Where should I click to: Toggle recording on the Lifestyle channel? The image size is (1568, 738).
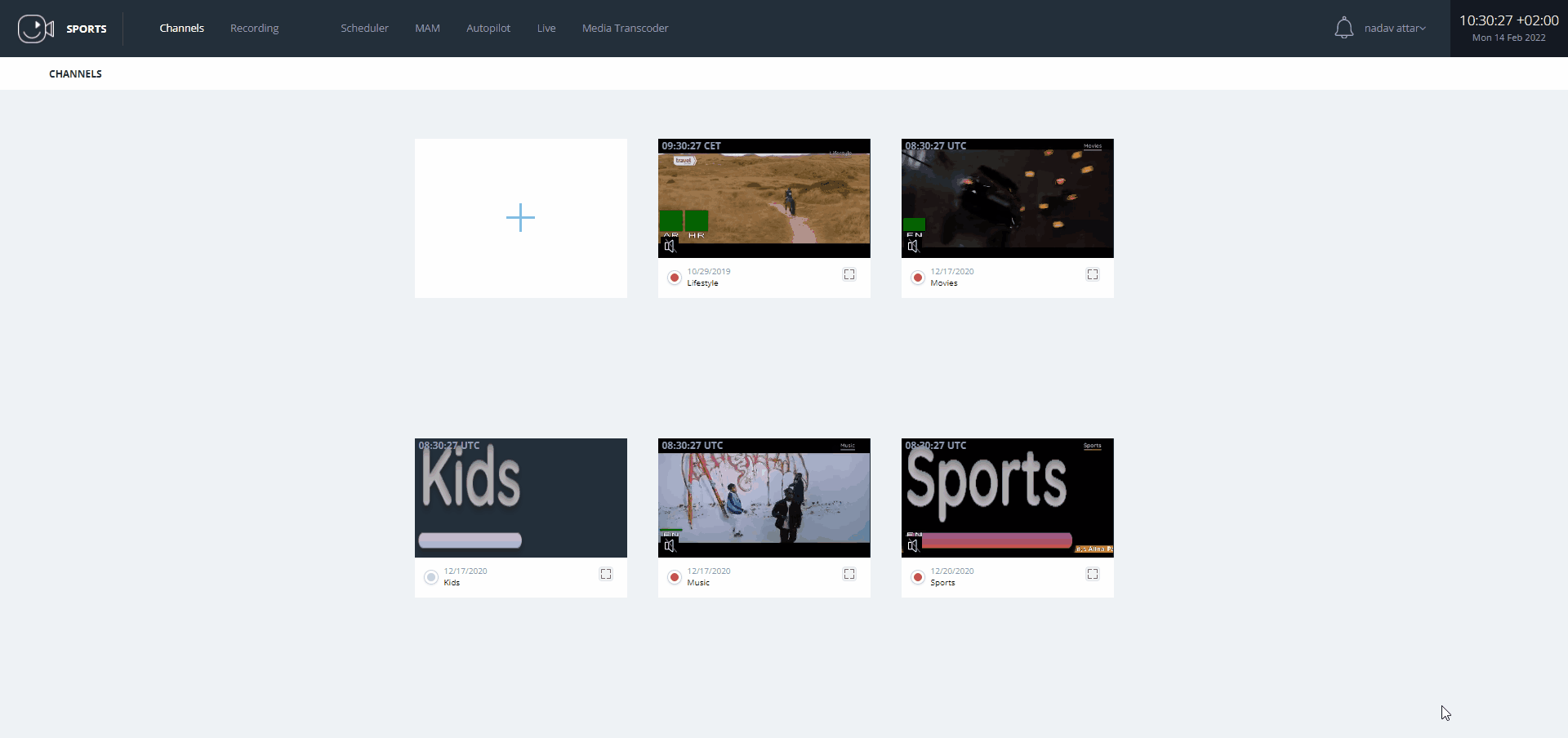pyautogui.click(x=675, y=278)
